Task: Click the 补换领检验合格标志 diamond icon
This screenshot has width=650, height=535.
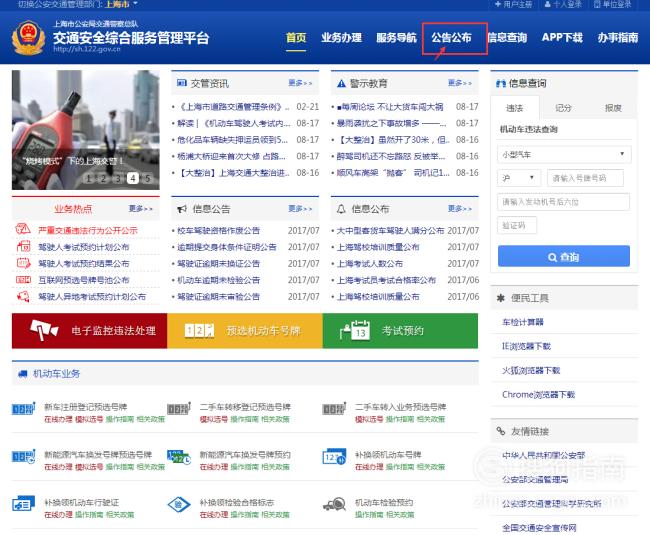Action: click(x=179, y=504)
